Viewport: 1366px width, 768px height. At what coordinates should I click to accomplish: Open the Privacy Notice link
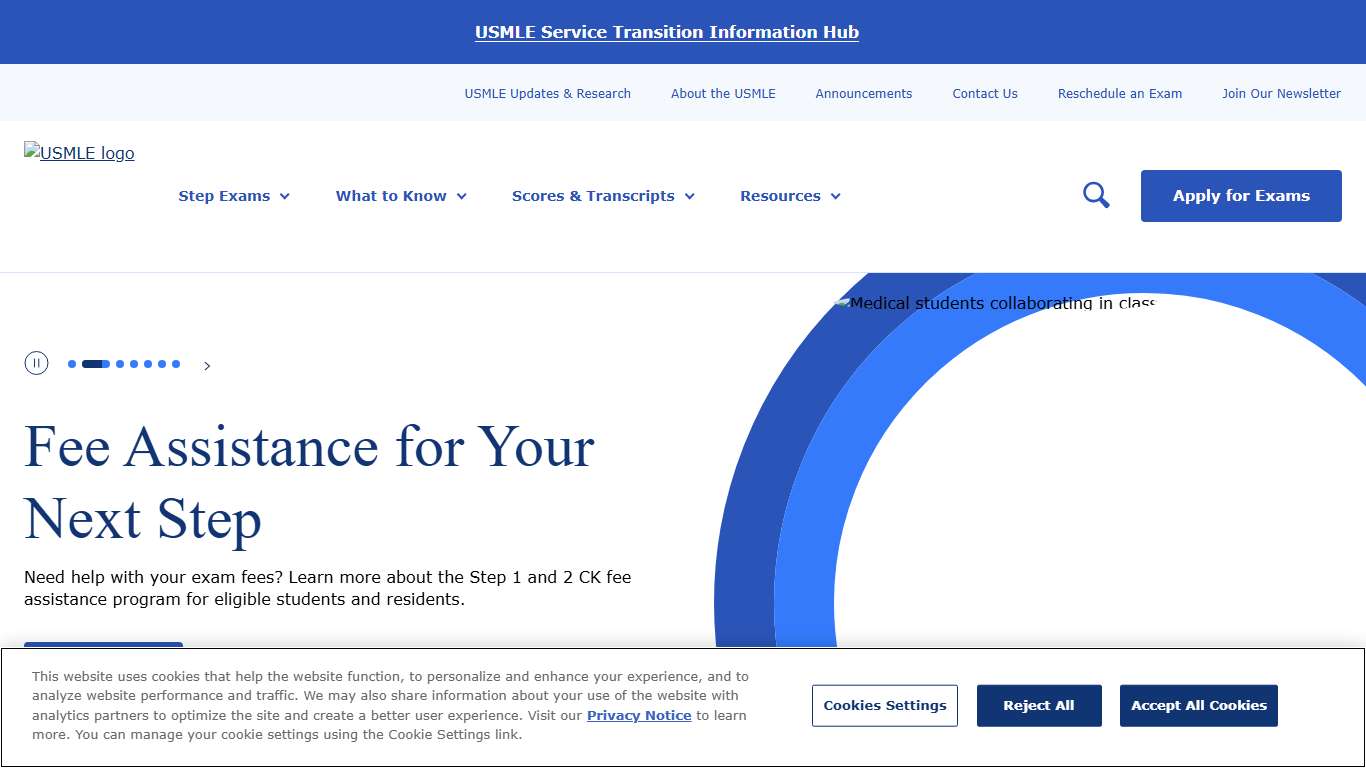tap(638, 715)
